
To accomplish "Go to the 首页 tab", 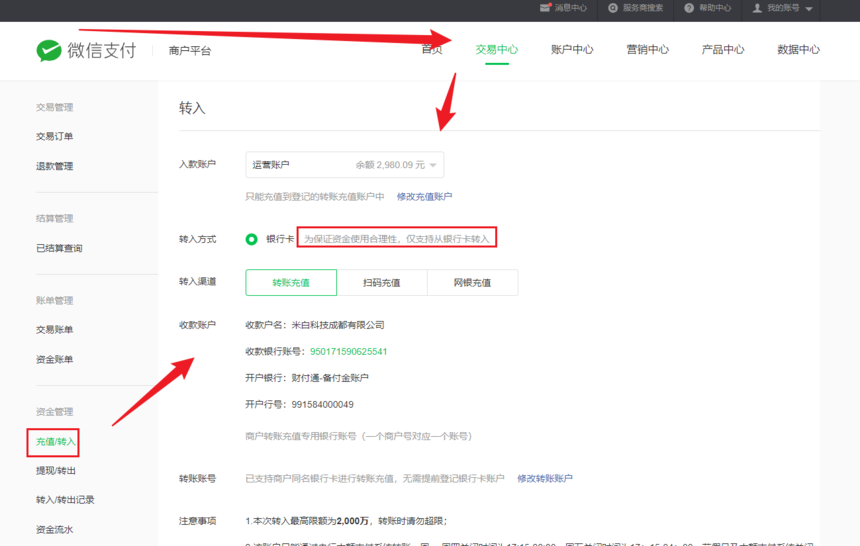I will click(432, 49).
